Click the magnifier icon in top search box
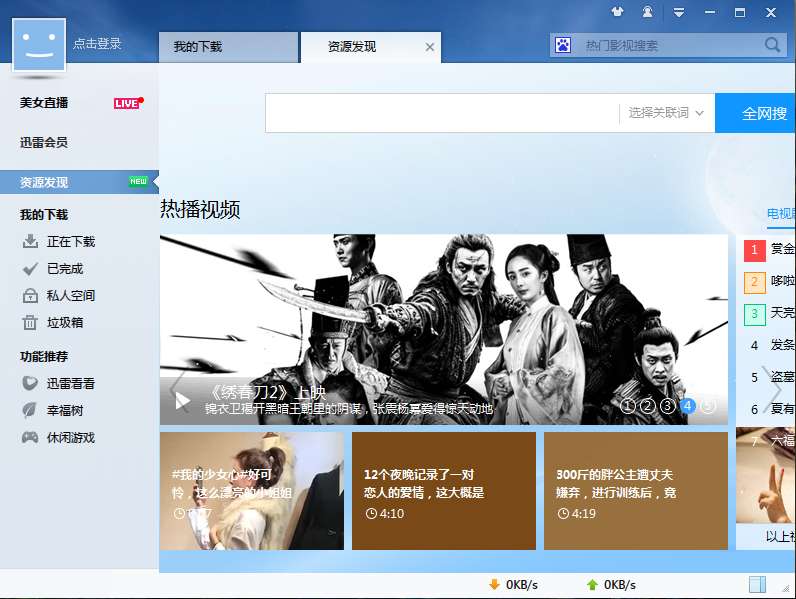 pyautogui.click(x=772, y=45)
